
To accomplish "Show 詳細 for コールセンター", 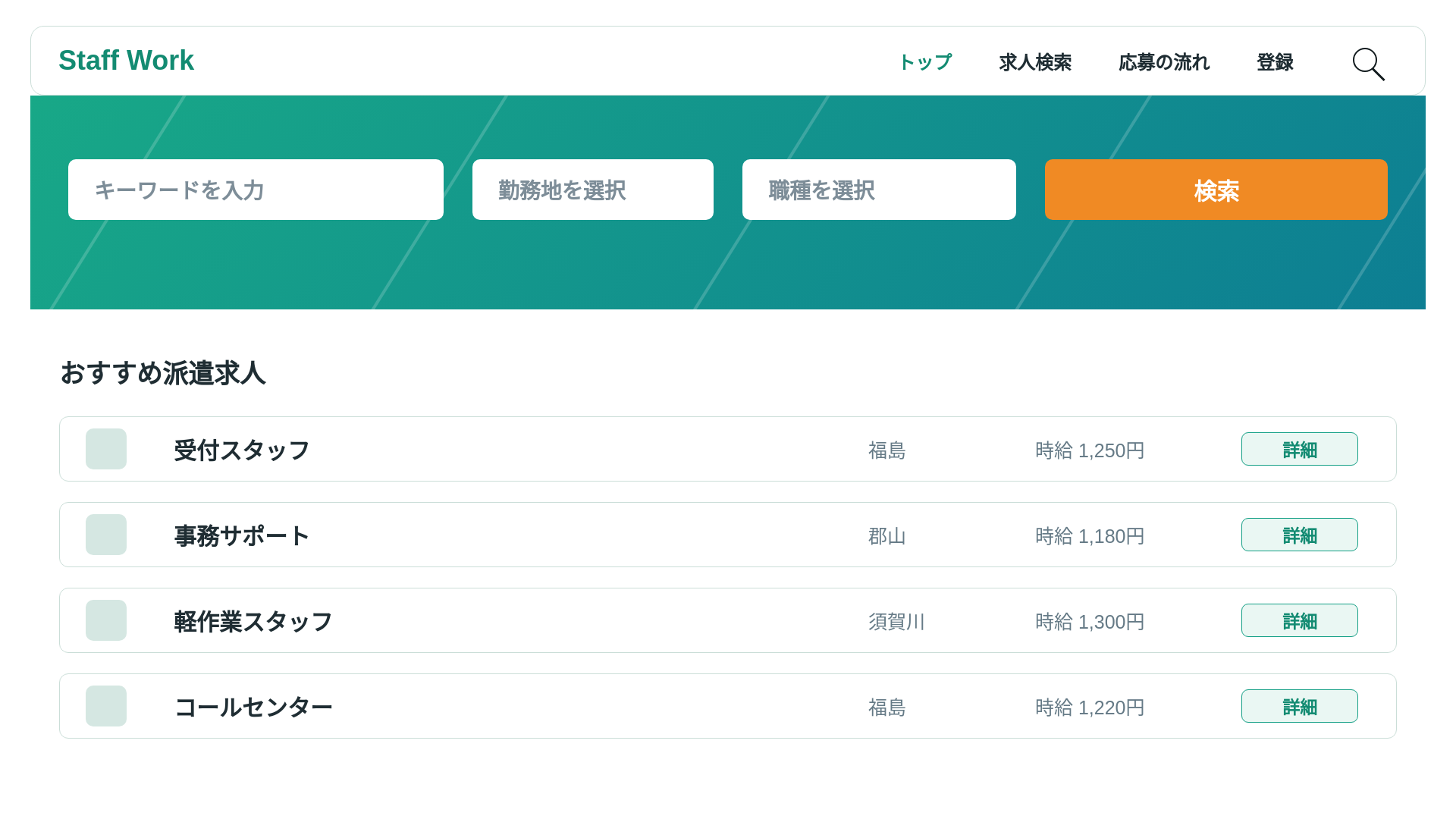I will pyautogui.click(x=1300, y=706).
